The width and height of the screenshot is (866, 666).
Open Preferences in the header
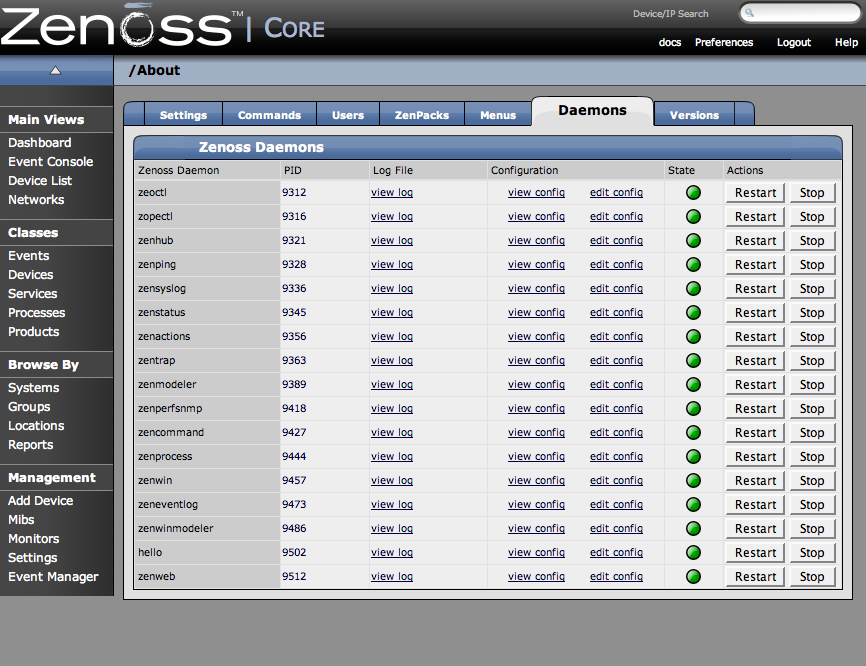pyautogui.click(x=724, y=43)
